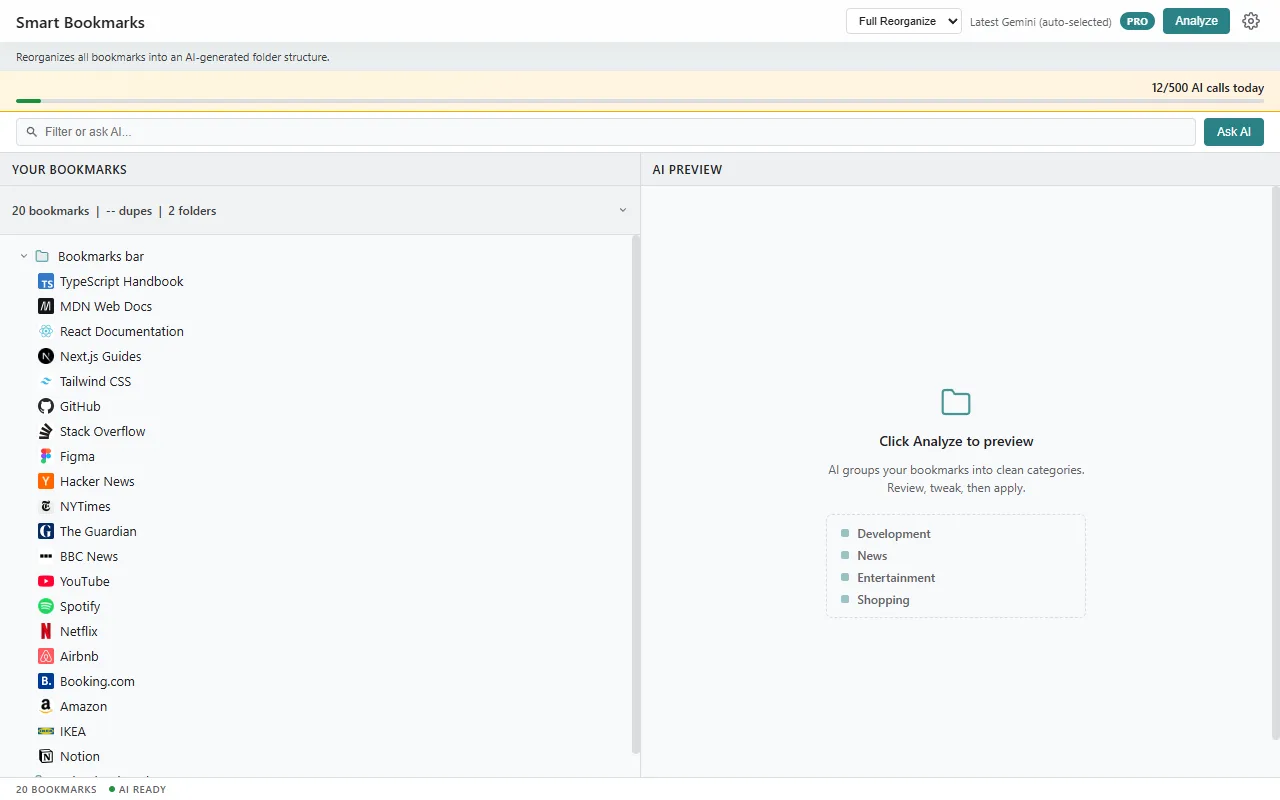This screenshot has height=800, width=1280.
Task: Click the Spotify logo icon
Action: click(x=45, y=607)
